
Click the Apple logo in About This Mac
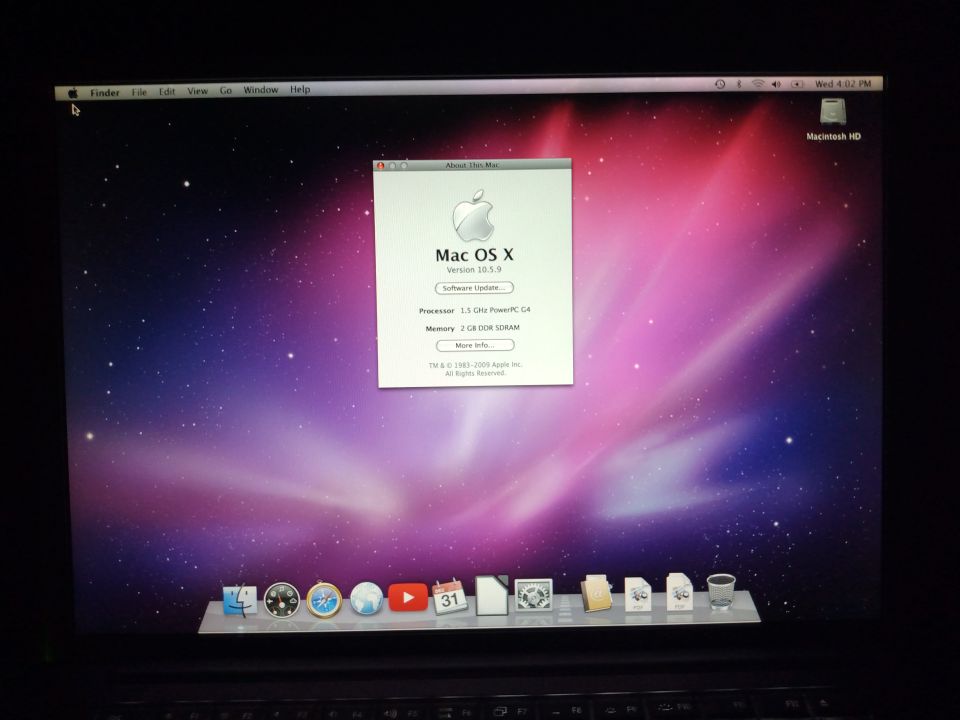pyautogui.click(x=473, y=216)
